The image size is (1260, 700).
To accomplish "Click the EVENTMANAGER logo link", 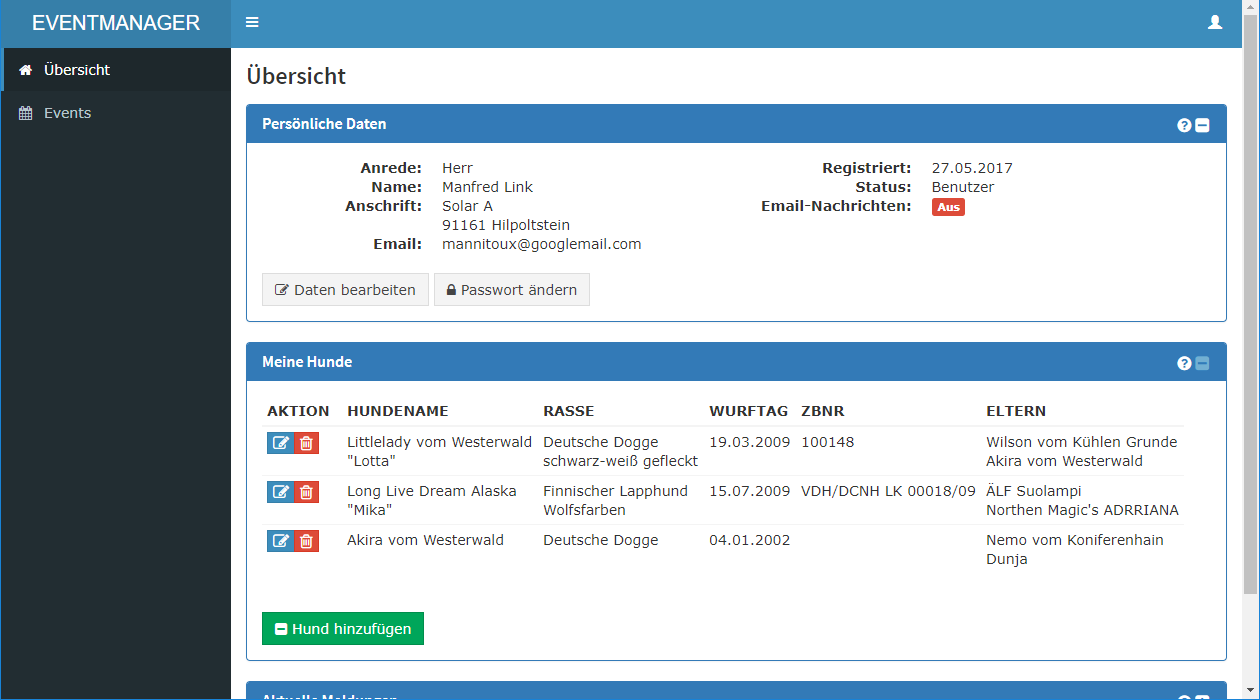I will tap(116, 23).
